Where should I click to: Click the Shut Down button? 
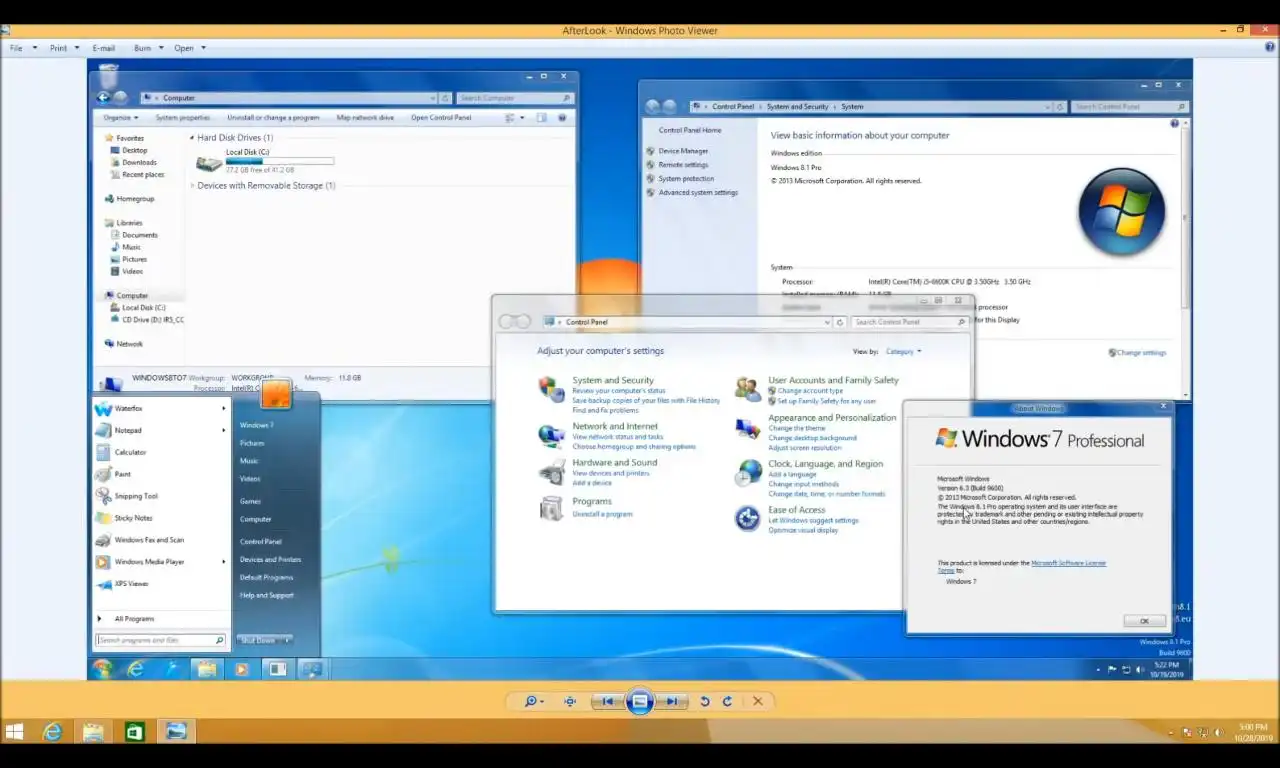260,640
